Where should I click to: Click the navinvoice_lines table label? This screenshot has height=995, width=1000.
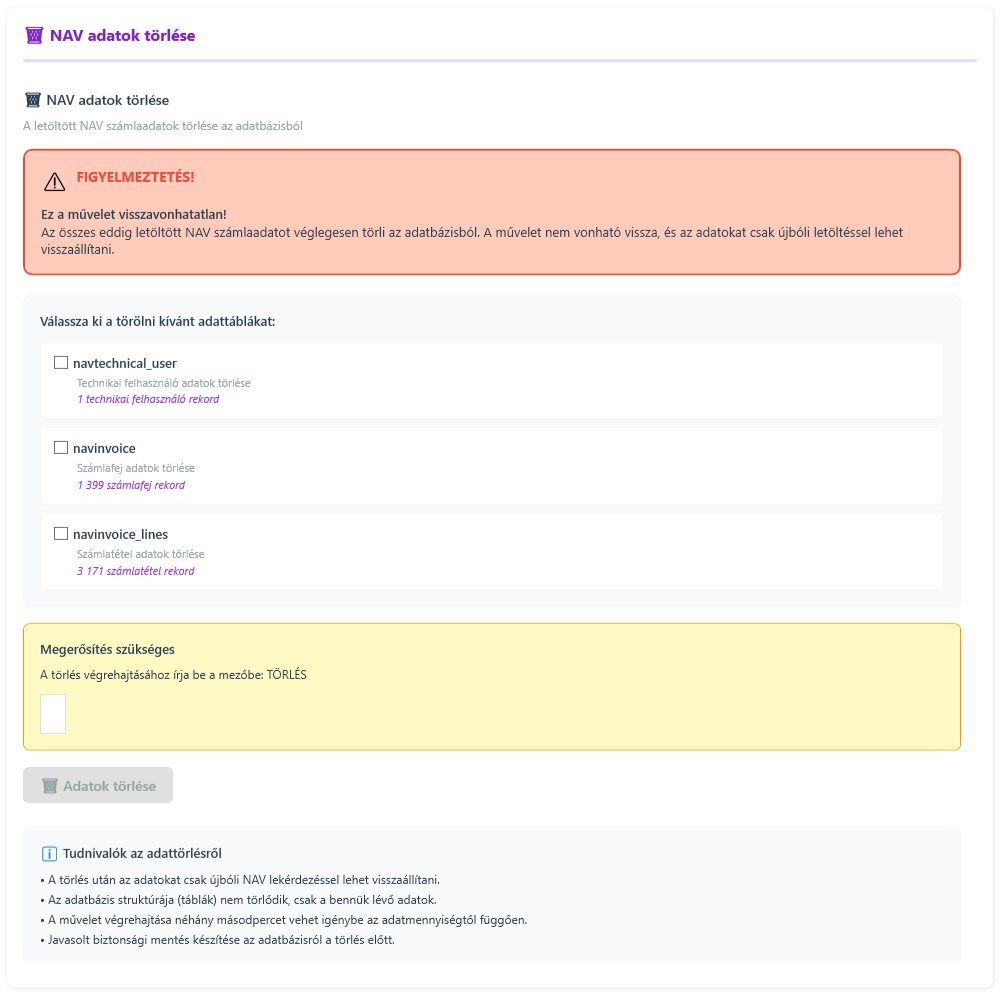pos(120,534)
